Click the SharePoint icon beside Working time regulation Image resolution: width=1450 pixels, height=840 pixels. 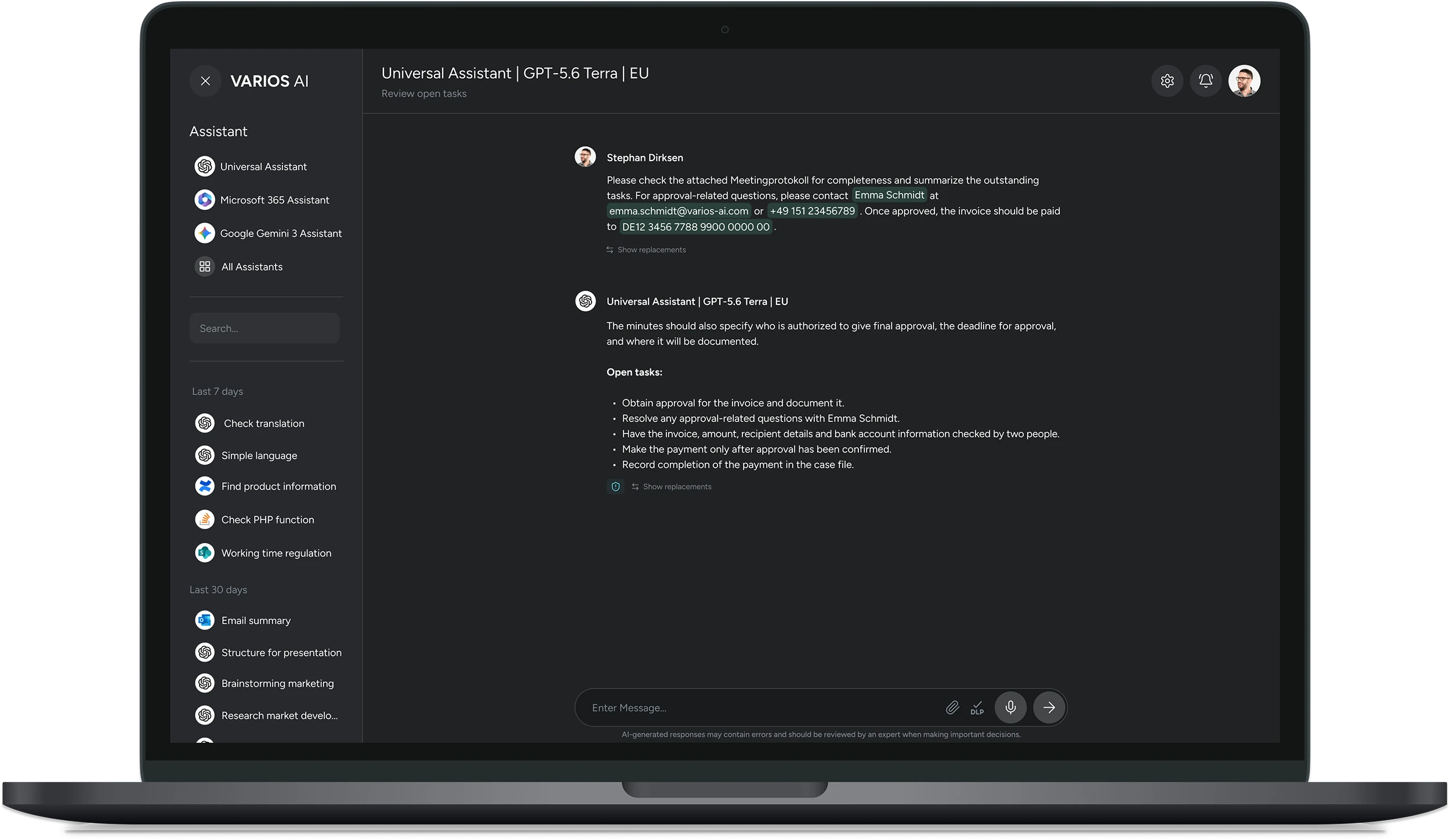205,553
